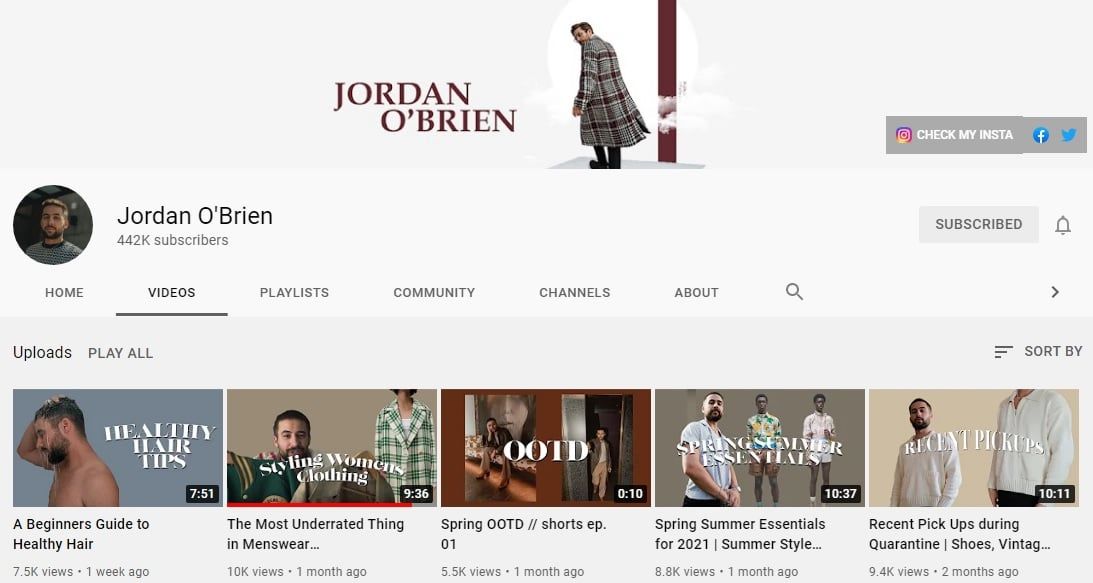Click title A Beginners Guide to Healthy Hair

81,534
